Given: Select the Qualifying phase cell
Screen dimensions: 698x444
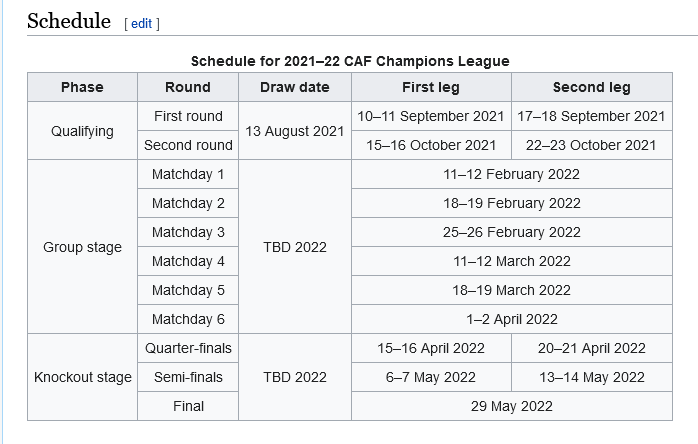Looking at the screenshot, I should [82, 131].
